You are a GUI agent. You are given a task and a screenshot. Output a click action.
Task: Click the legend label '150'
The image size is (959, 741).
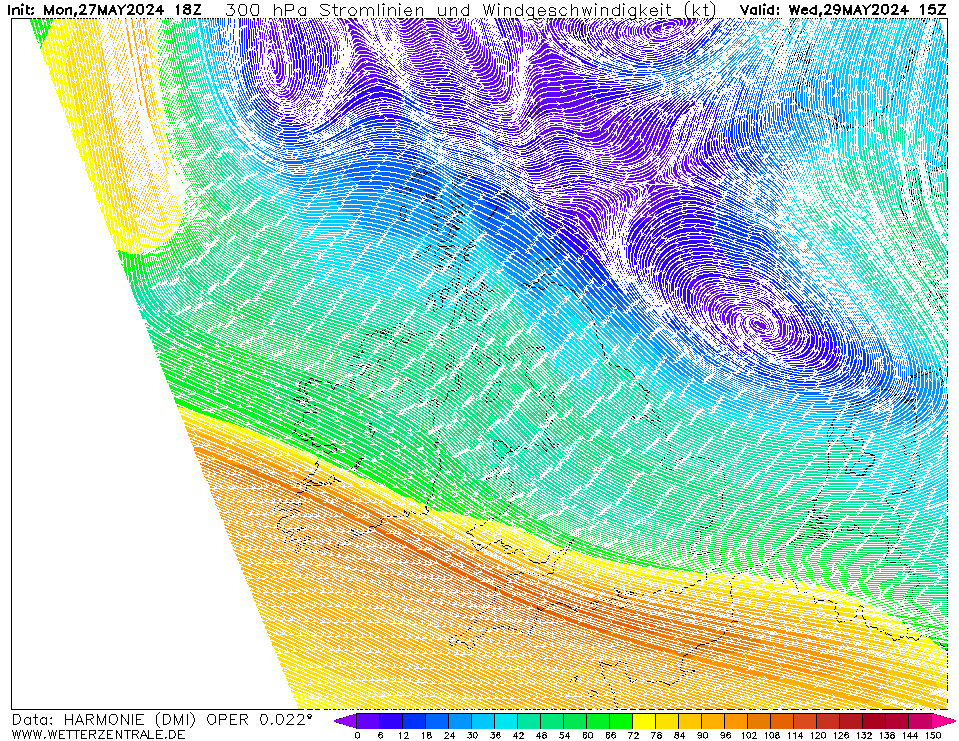point(932,735)
